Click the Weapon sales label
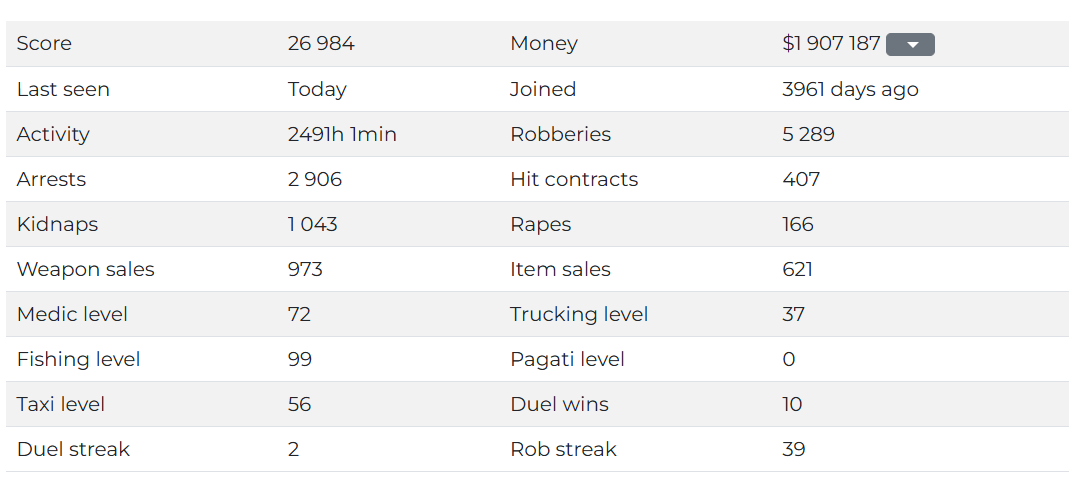This screenshot has width=1078, height=497. [x=86, y=269]
